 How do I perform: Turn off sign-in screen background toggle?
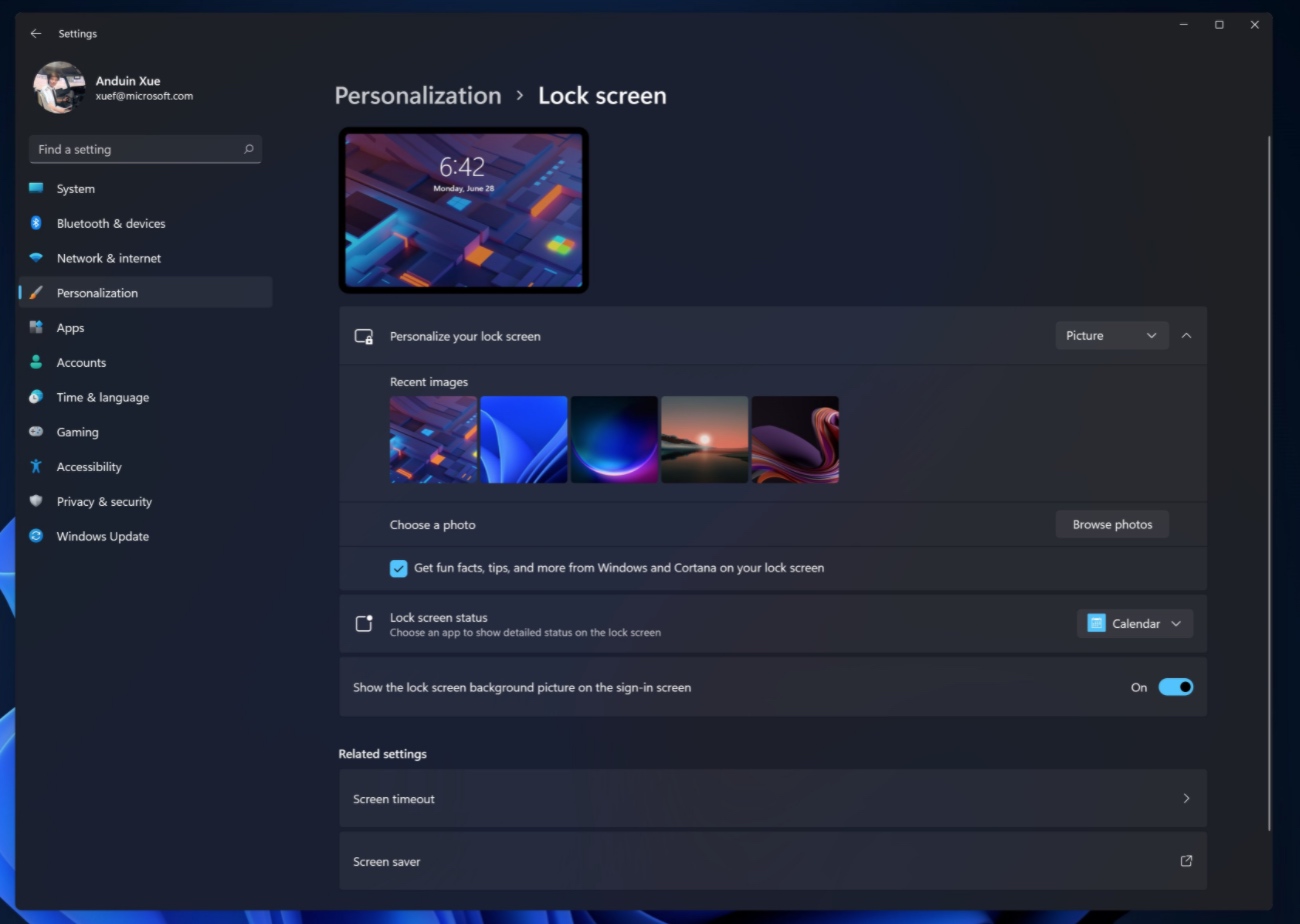coord(1175,687)
